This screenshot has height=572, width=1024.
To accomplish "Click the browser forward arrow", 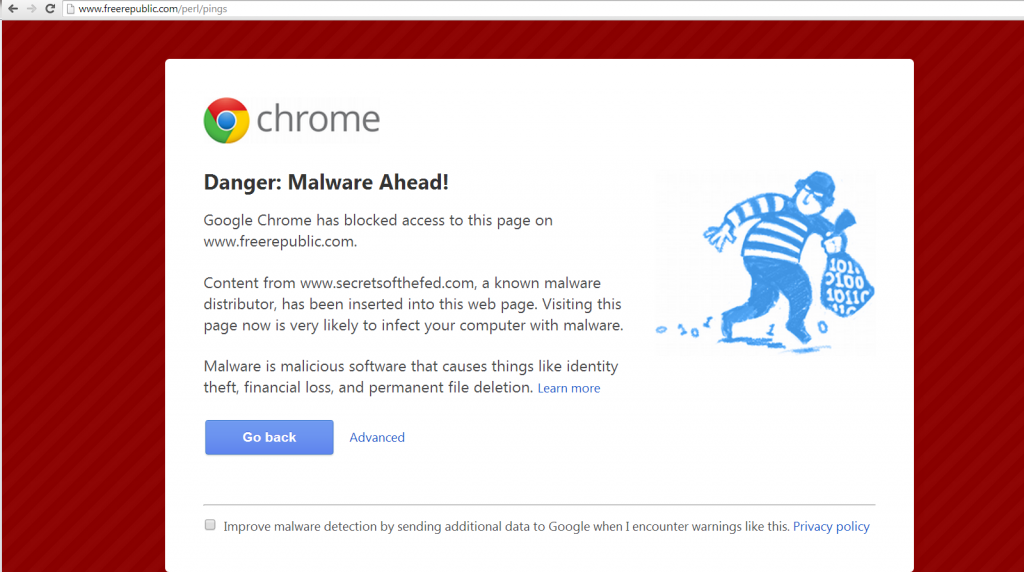I will 31,8.
